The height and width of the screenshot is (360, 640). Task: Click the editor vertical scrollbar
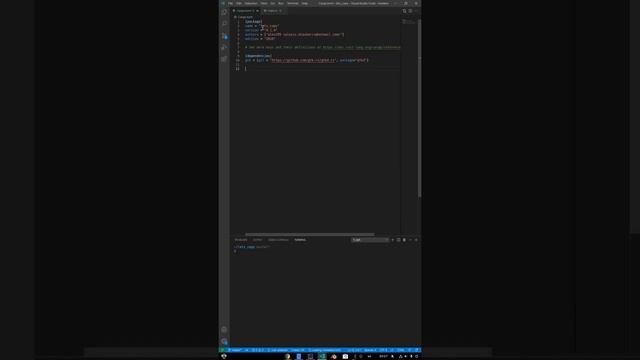click(419, 108)
